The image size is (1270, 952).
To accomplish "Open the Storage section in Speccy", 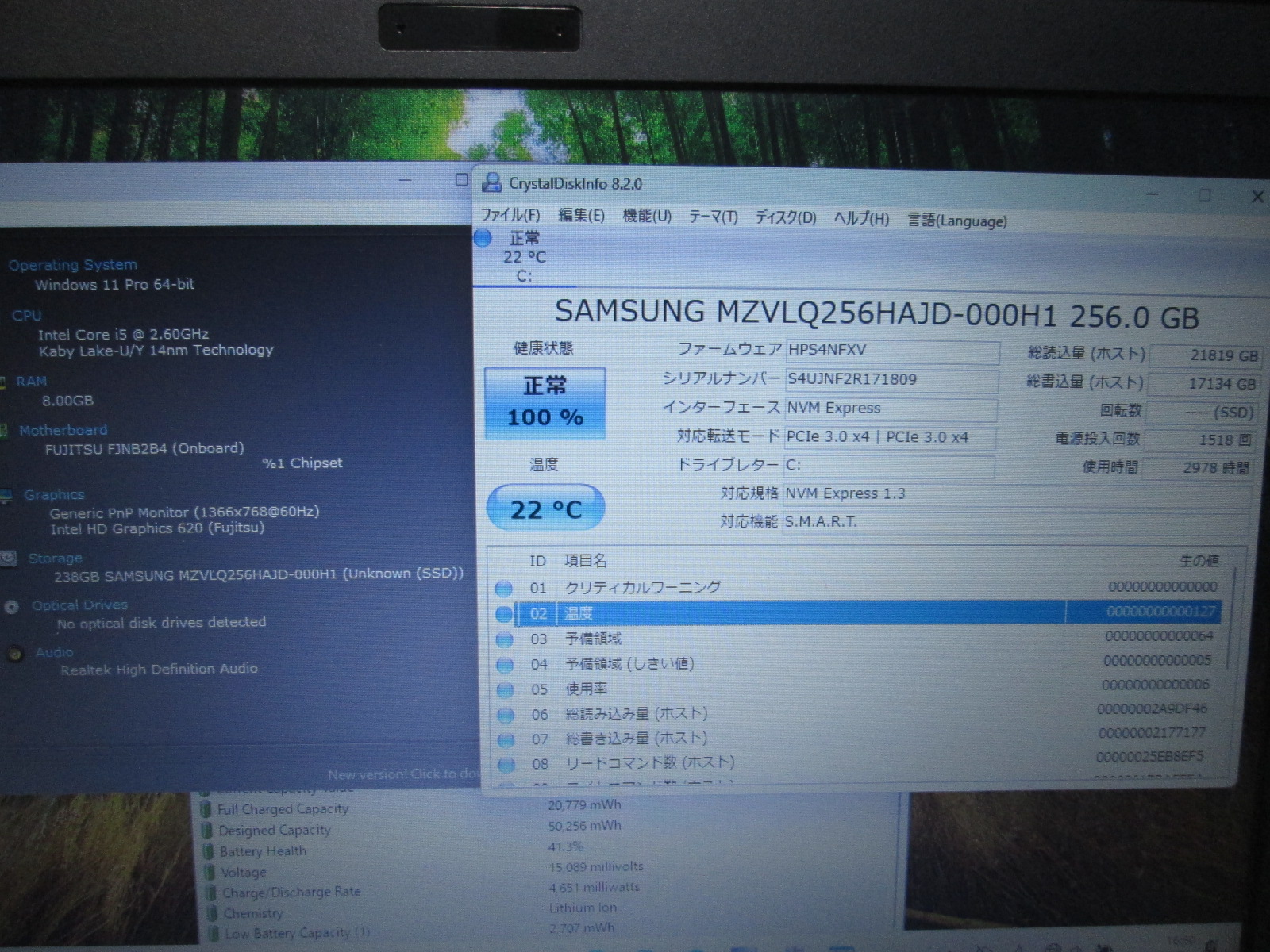I will point(55,559).
